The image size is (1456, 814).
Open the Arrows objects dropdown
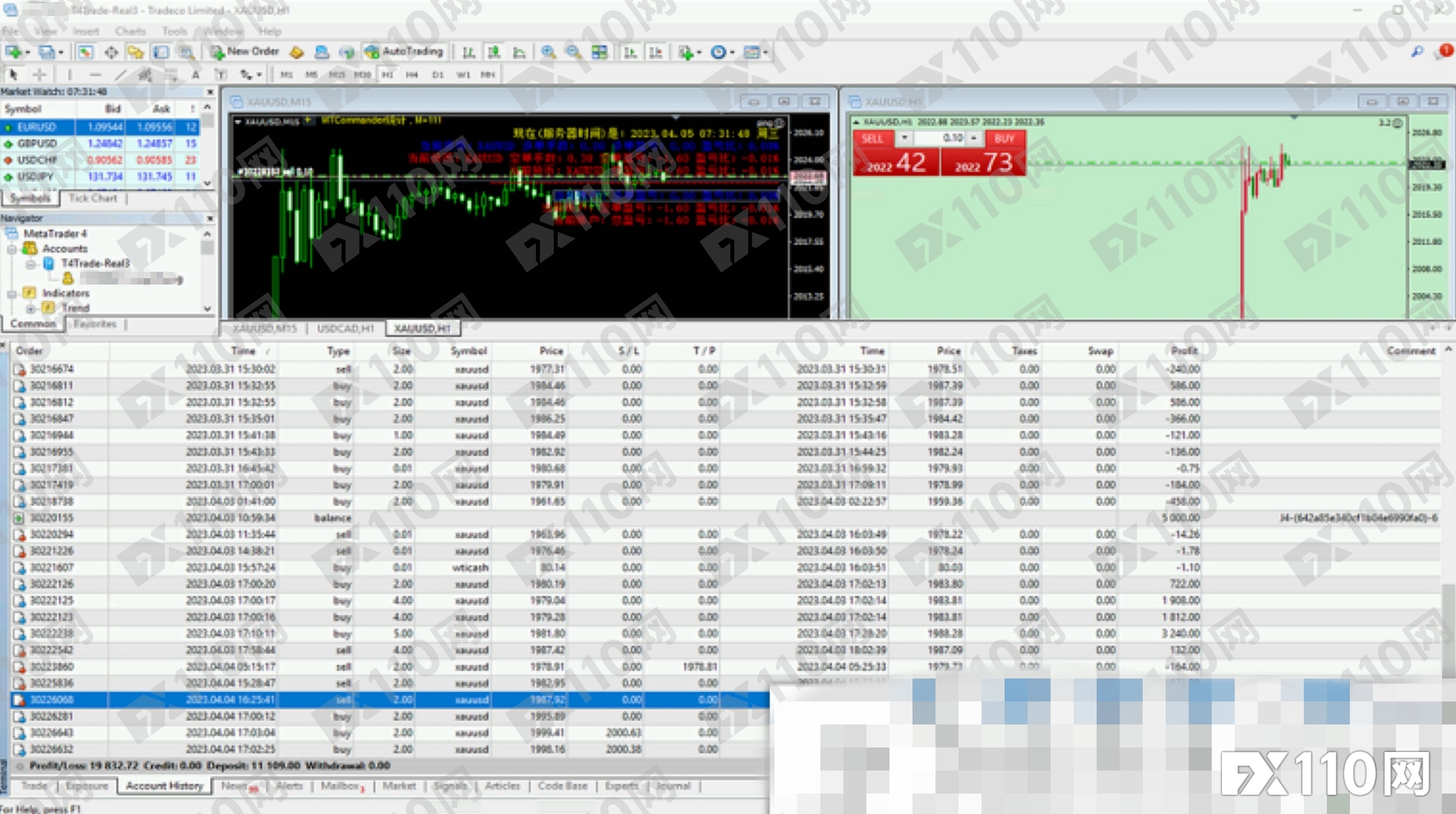tap(259, 75)
